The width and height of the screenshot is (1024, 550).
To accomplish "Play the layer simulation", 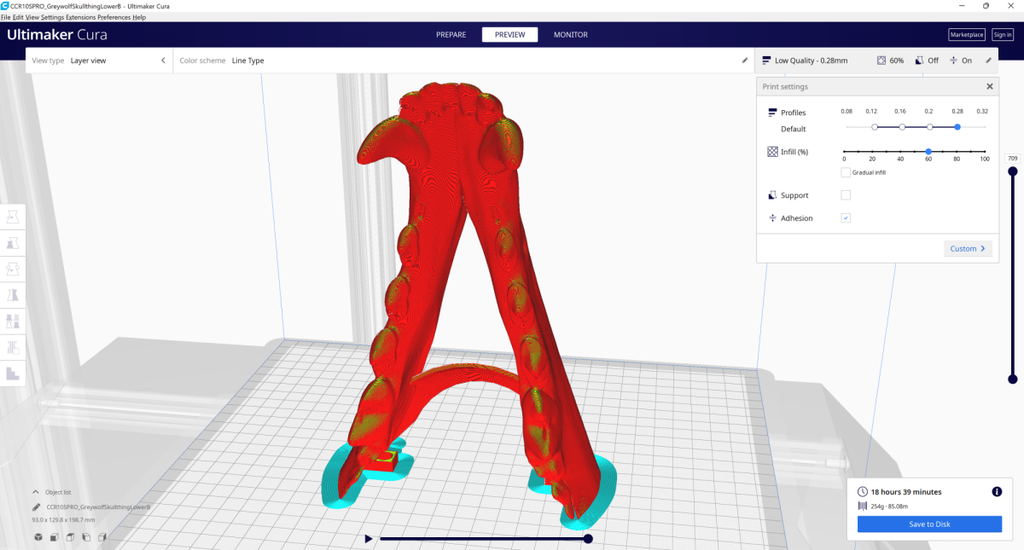I will point(368,539).
